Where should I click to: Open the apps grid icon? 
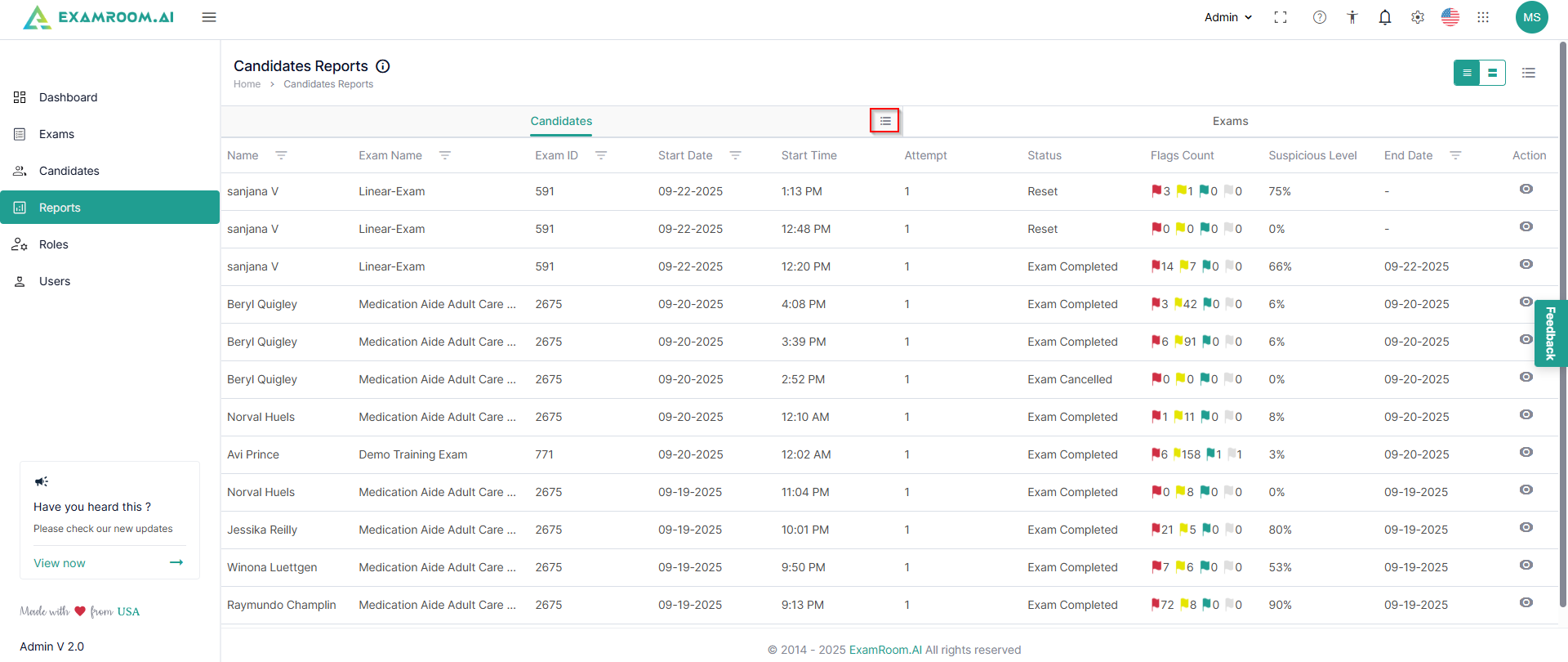pyautogui.click(x=1483, y=17)
